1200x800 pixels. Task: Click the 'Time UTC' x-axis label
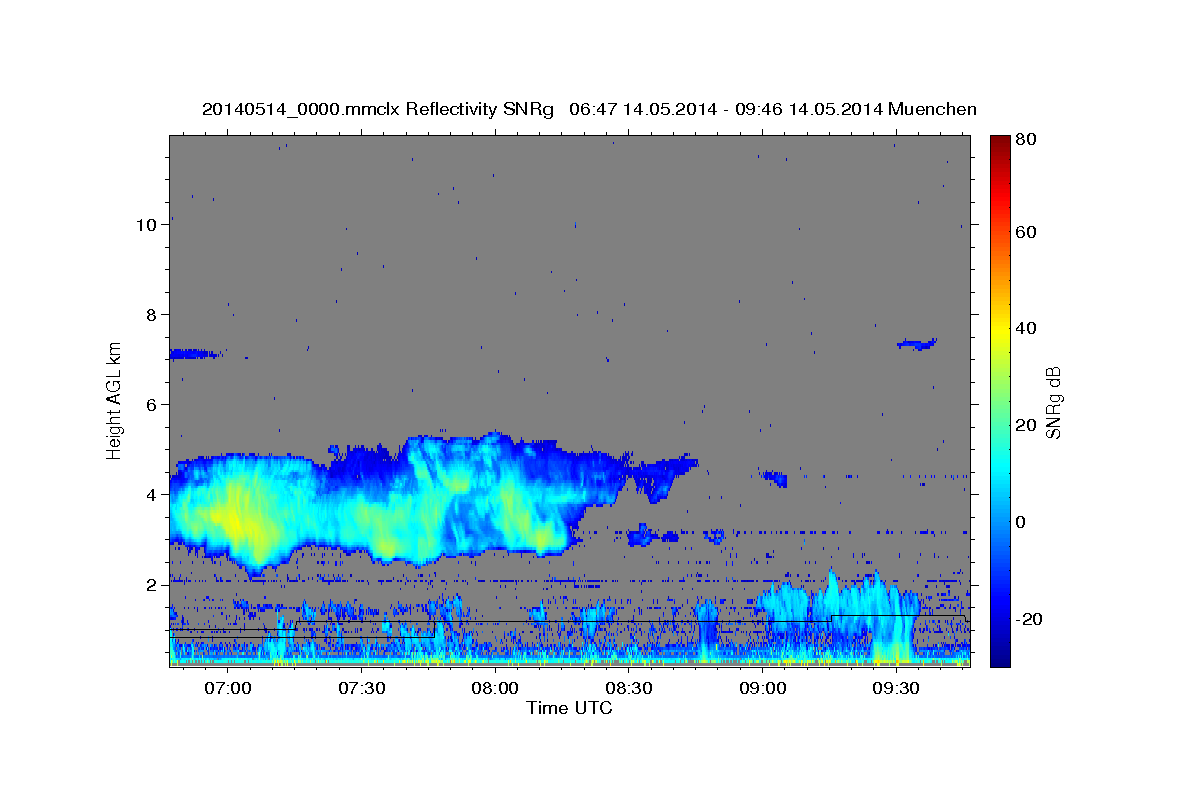569,708
